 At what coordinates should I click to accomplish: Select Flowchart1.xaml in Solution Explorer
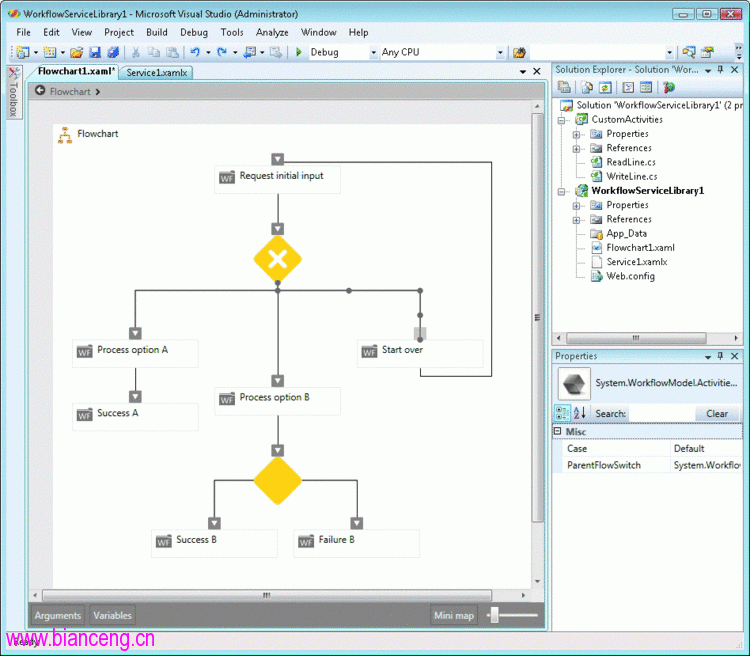point(640,248)
